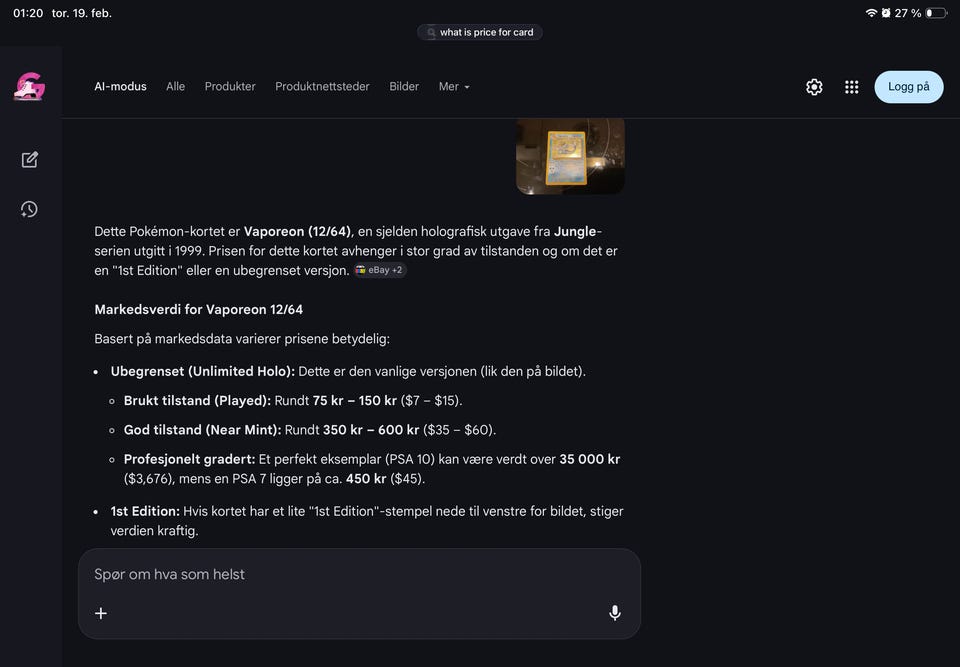Tap the date 'tor. 19. feb.'

click(x=81, y=13)
